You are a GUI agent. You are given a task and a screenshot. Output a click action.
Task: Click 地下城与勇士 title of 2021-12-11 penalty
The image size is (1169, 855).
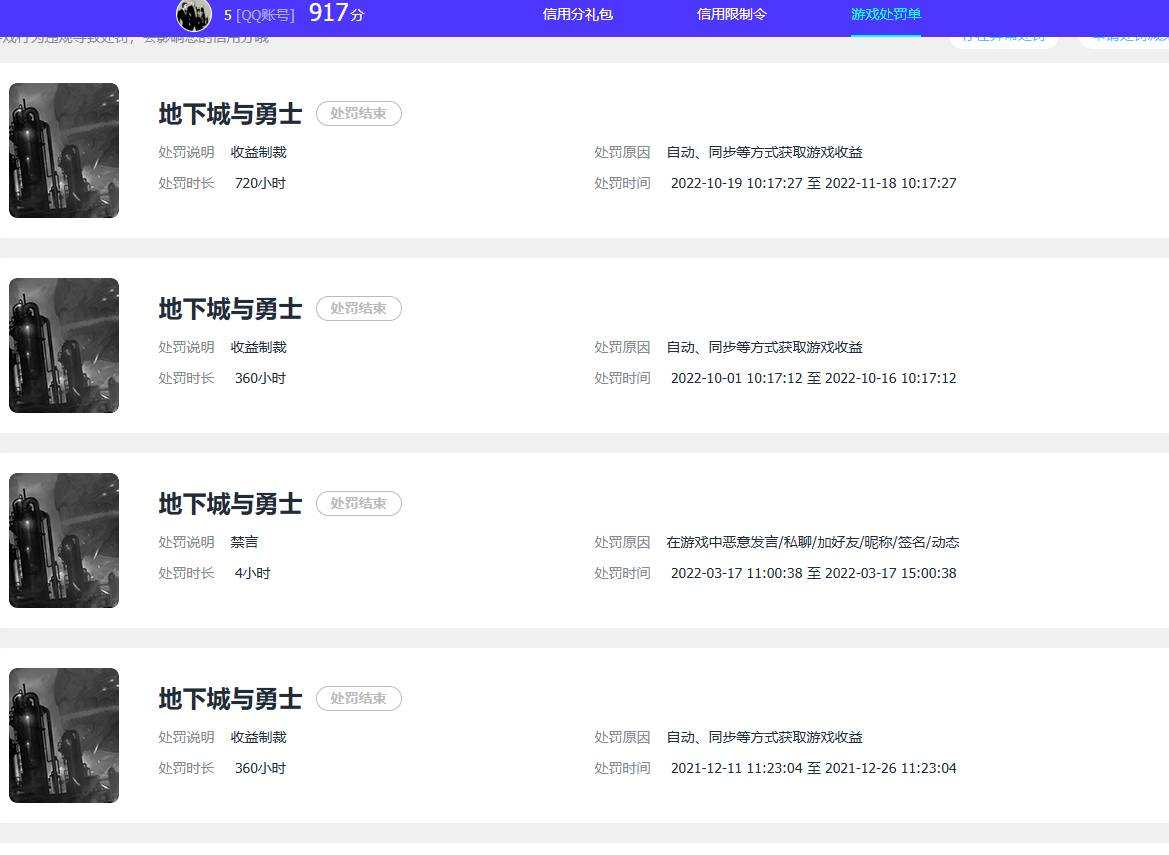click(230, 699)
